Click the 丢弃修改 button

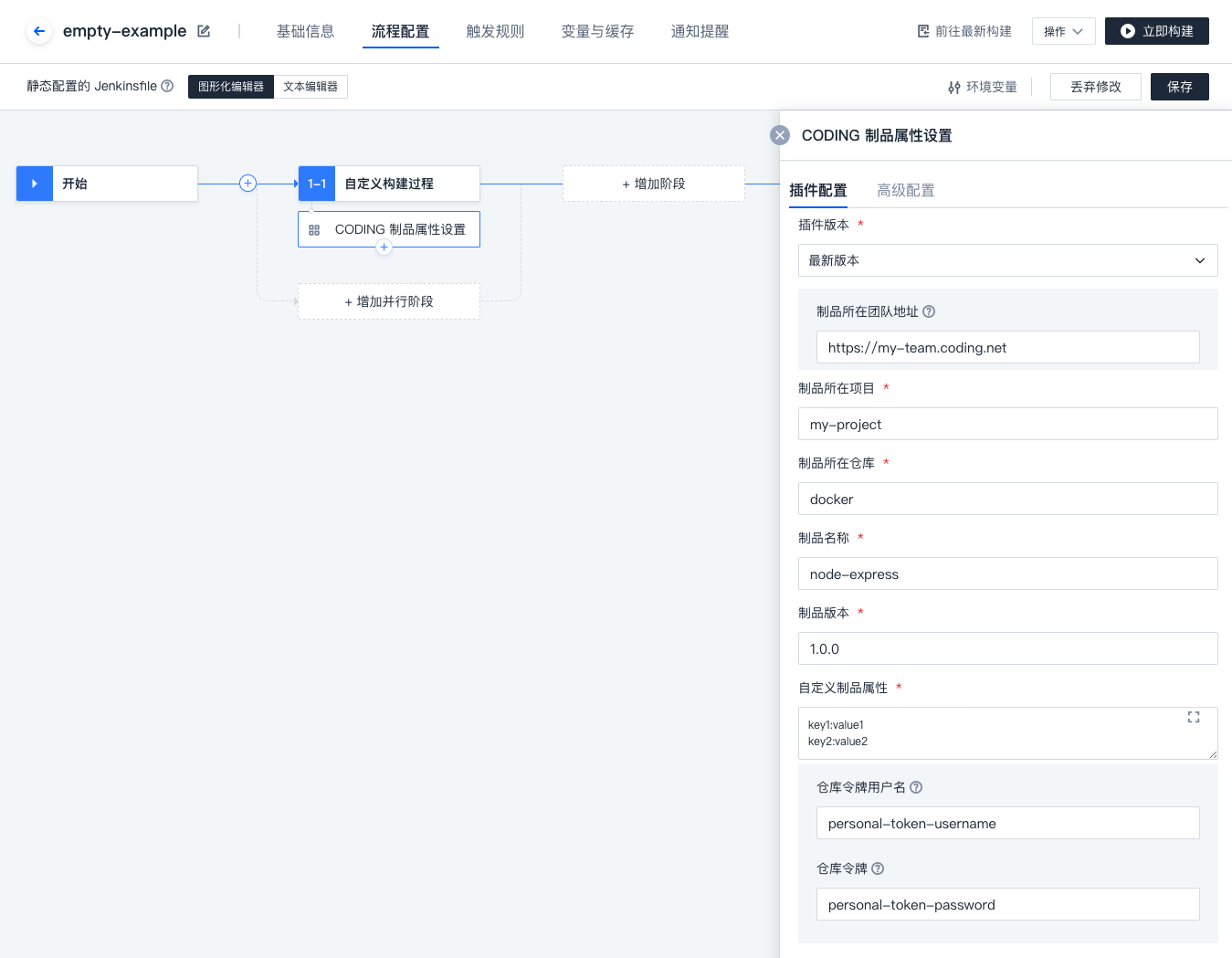tap(1096, 87)
